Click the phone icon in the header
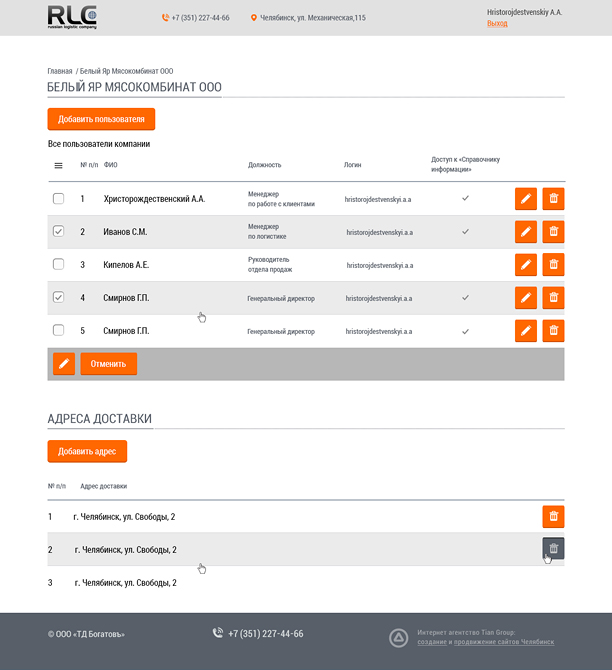 tap(165, 18)
